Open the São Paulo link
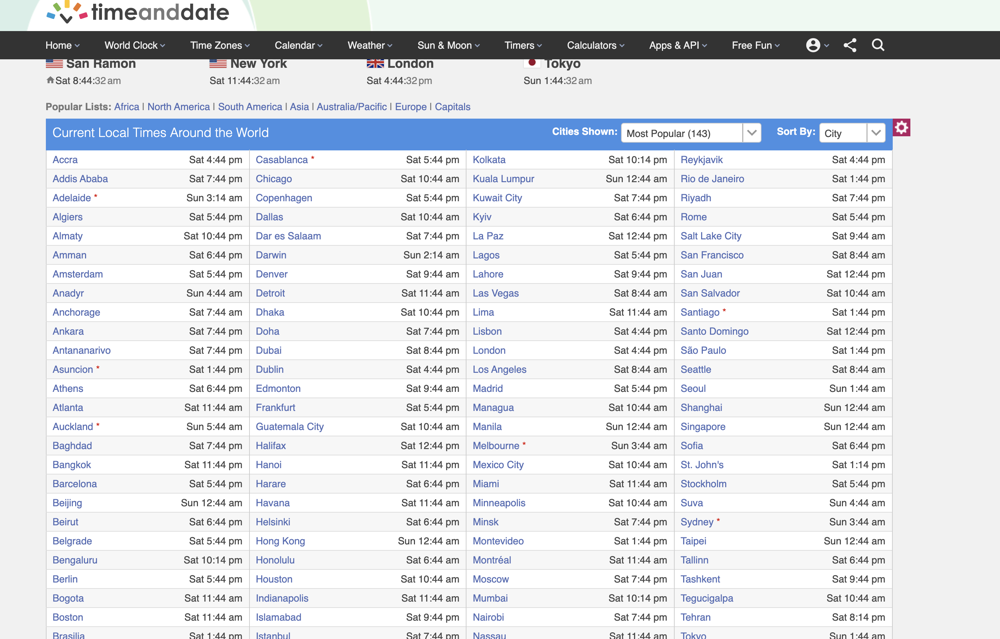This screenshot has width=1000, height=639. coord(703,350)
